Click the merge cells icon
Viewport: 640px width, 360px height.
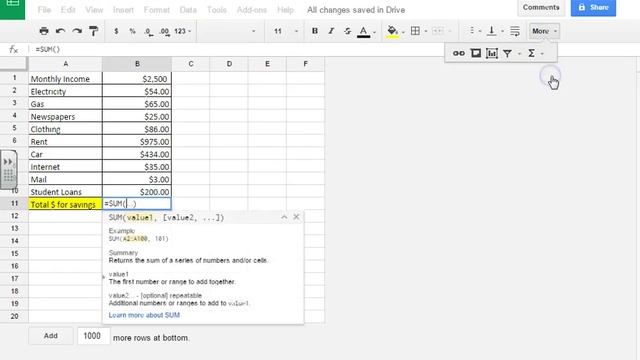point(438,31)
